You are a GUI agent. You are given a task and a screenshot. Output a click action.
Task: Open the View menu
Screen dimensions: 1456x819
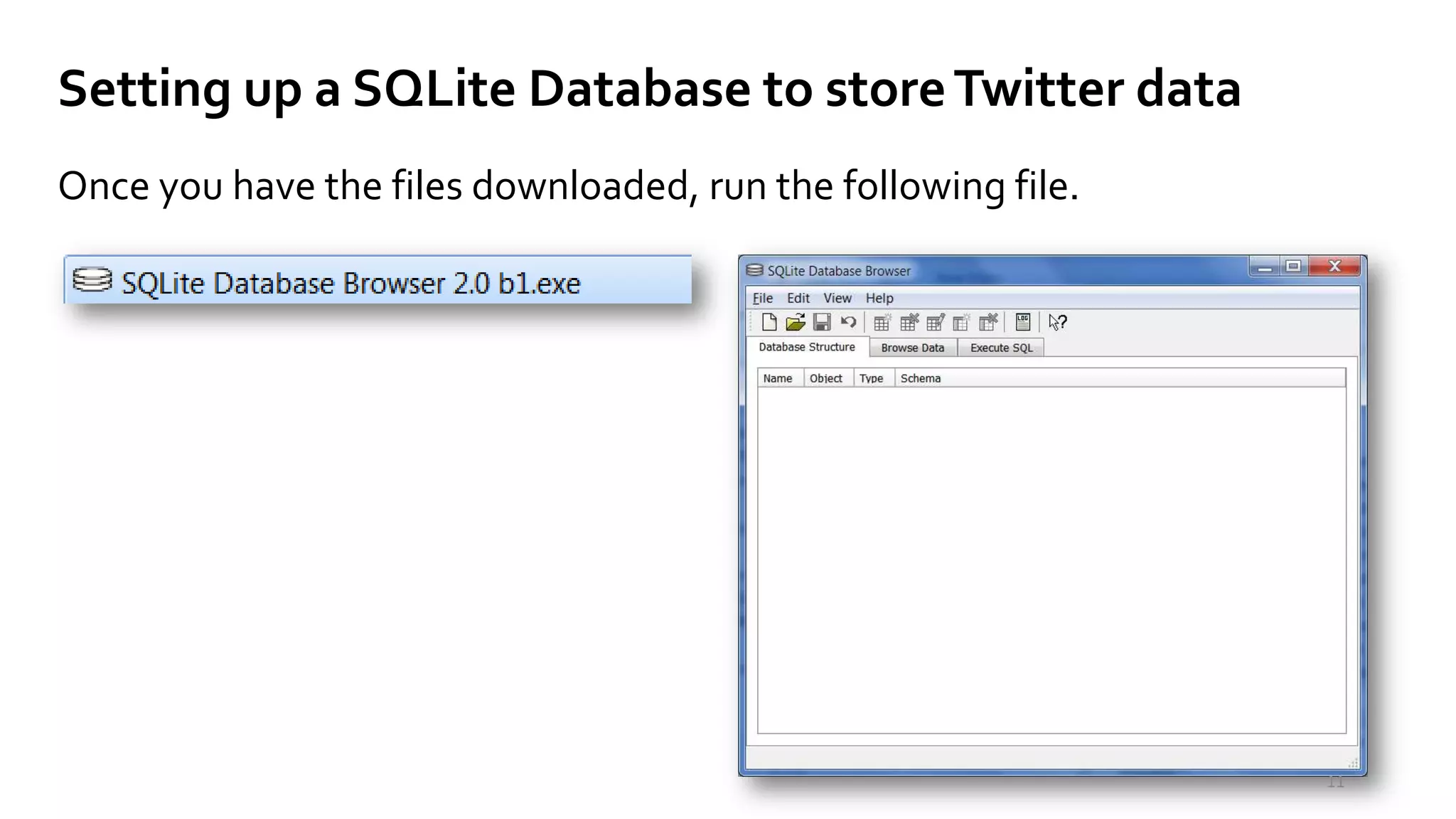[837, 299]
